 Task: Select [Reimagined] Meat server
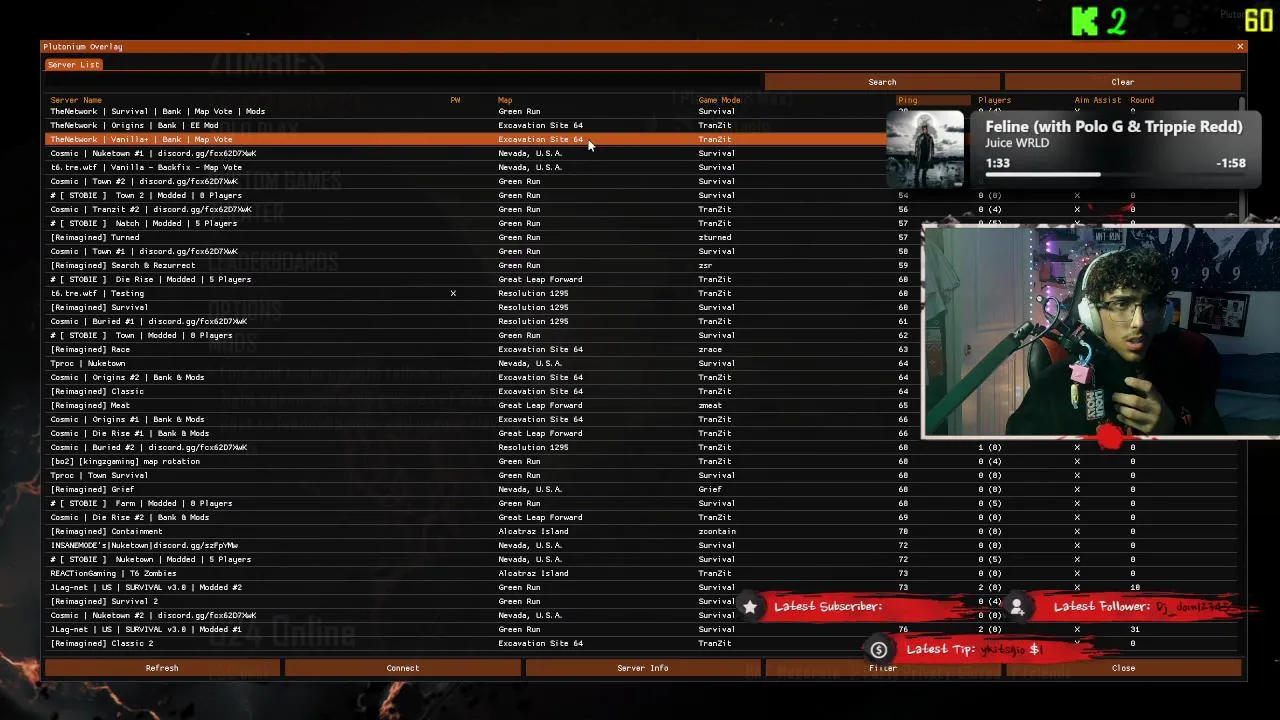point(641,405)
